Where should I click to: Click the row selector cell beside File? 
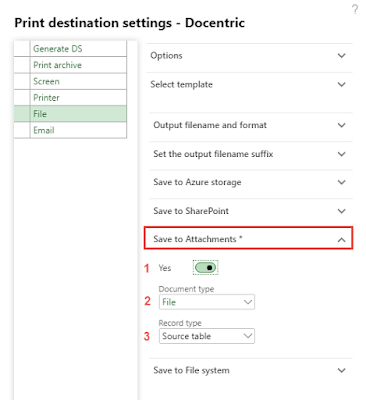[22, 114]
